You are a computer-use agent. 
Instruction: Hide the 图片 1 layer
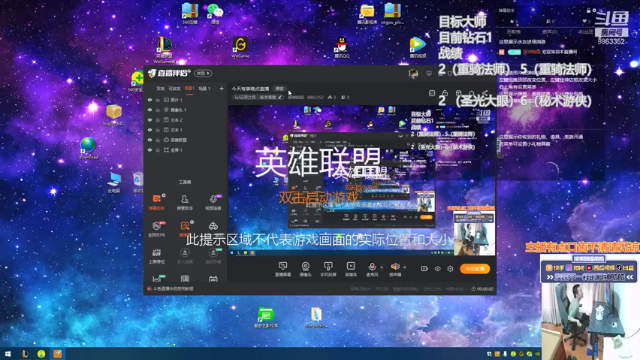[x=150, y=100]
